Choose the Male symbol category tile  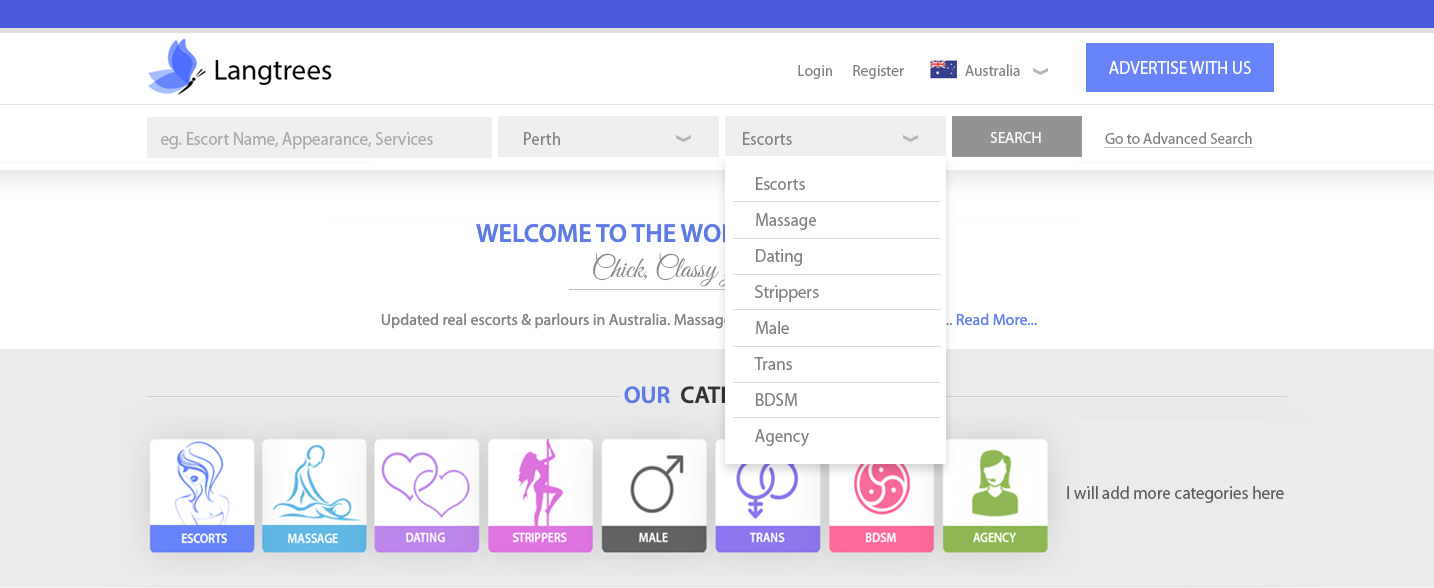coord(654,495)
